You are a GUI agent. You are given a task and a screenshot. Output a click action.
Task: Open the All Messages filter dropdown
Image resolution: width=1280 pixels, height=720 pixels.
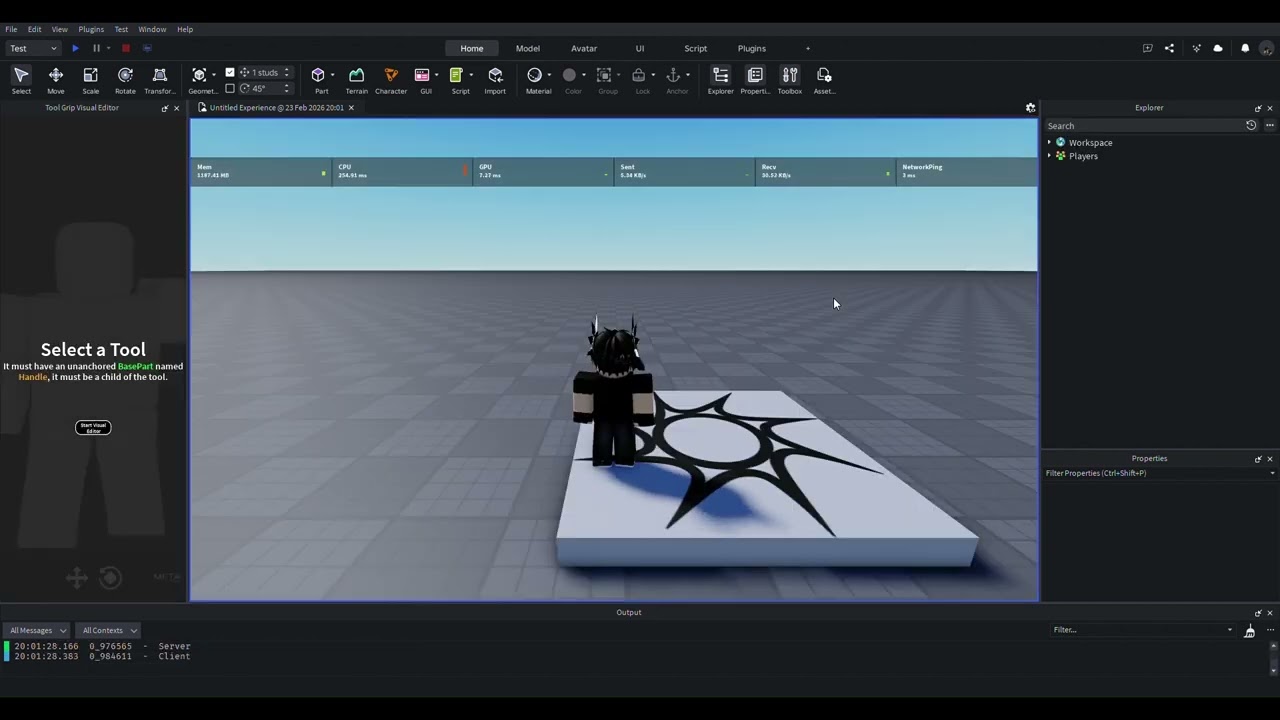(x=38, y=631)
